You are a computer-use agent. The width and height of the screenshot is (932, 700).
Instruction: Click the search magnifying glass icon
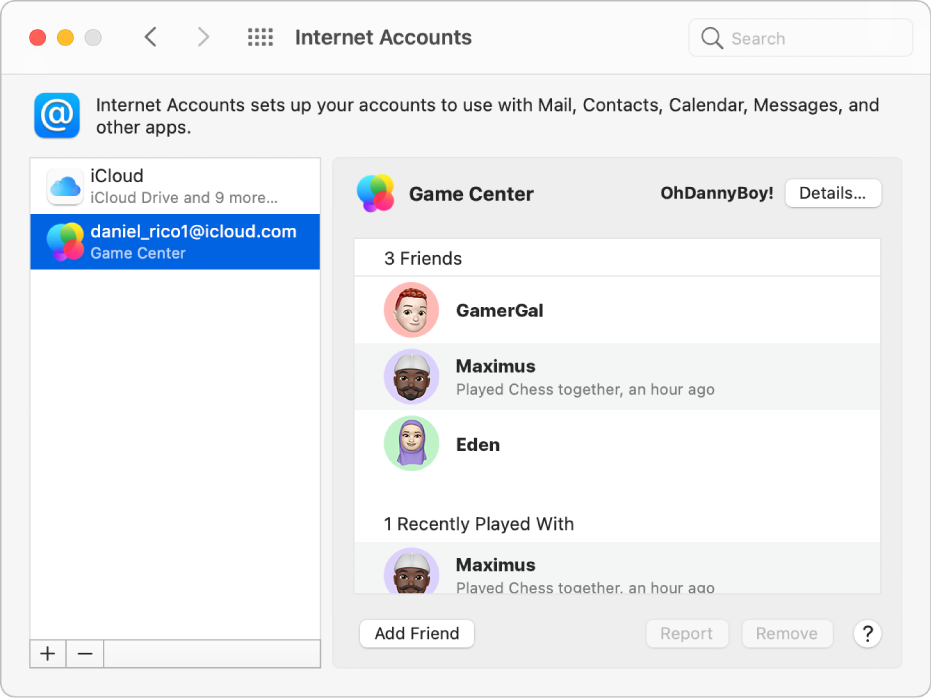tap(712, 37)
